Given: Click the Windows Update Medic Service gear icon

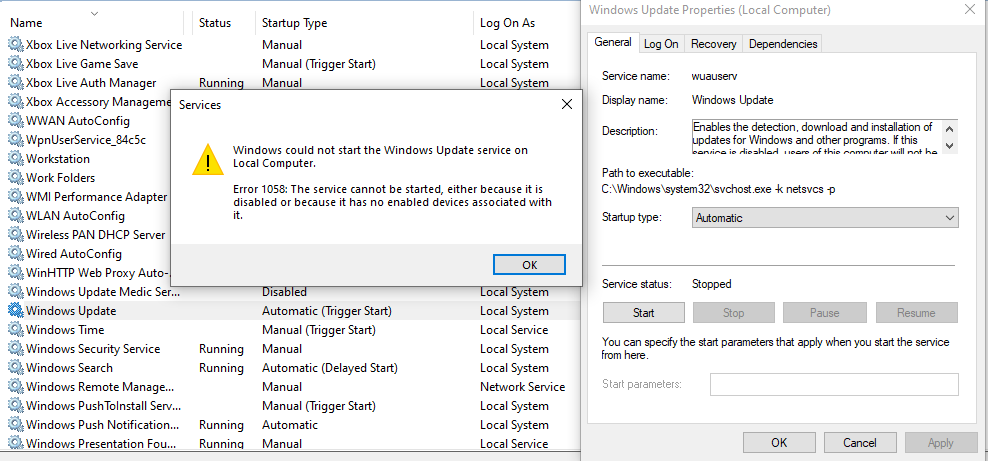Looking at the screenshot, I should pos(14,292).
